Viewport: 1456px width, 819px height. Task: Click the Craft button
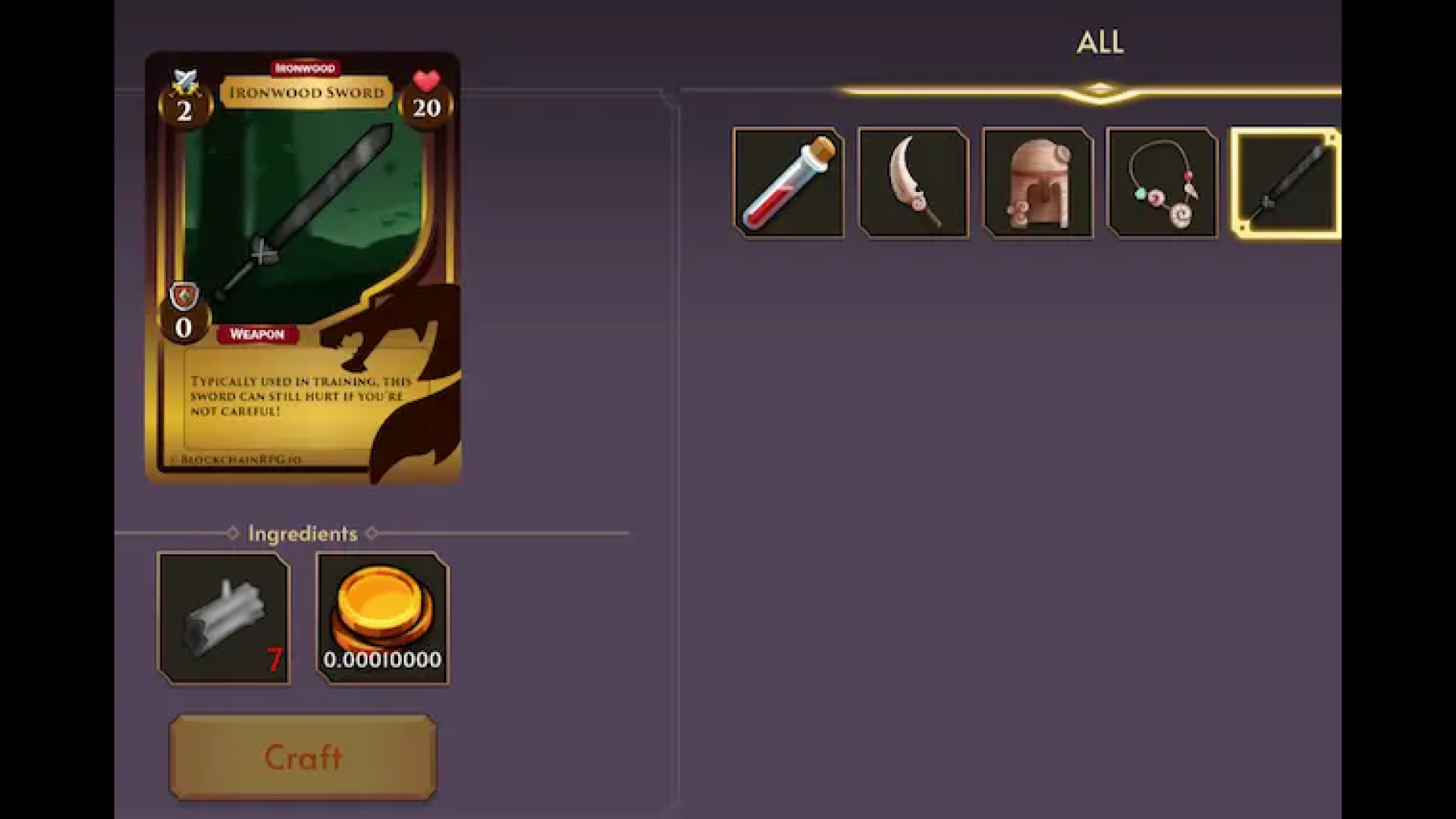(x=303, y=757)
